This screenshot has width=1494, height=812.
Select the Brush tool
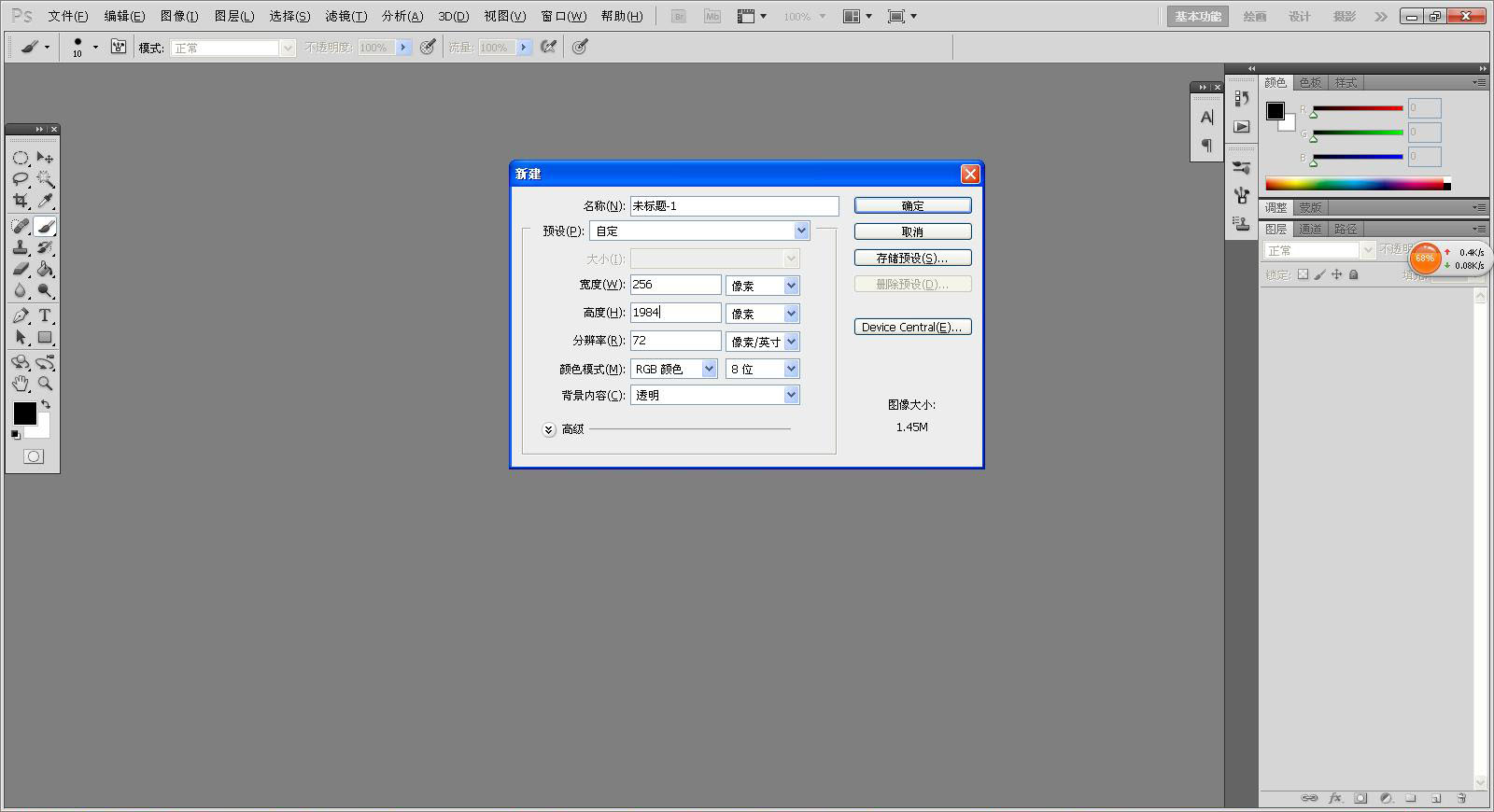pos(45,226)
